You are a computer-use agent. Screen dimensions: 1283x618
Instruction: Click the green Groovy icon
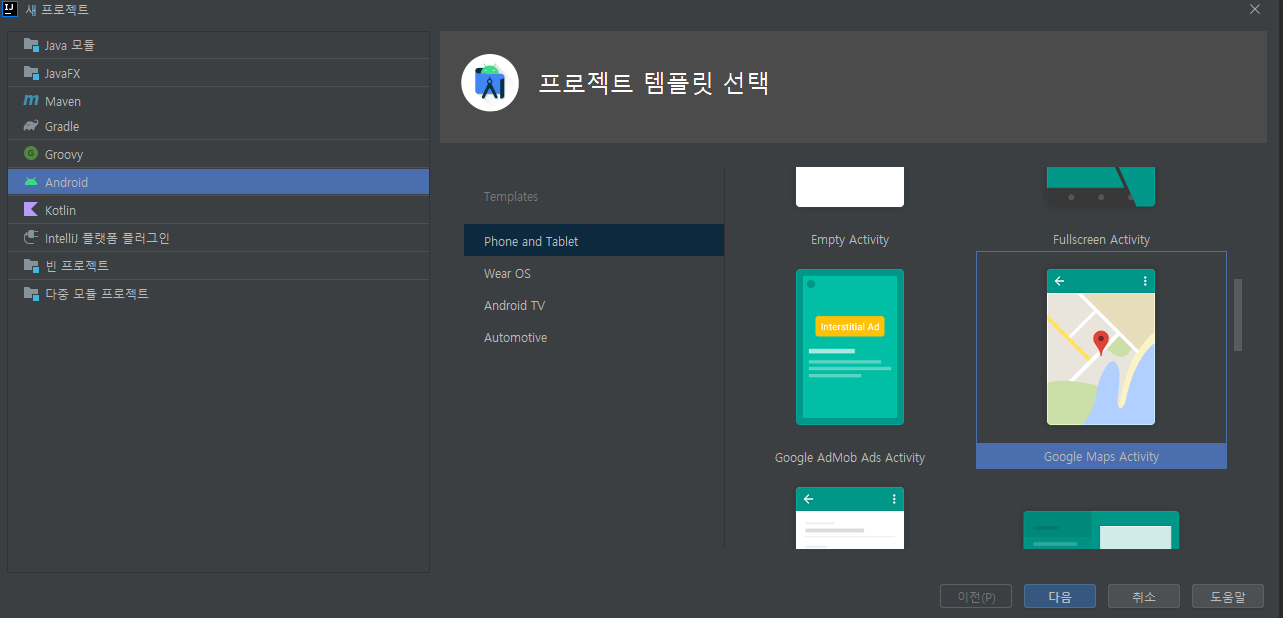point(31,154)
